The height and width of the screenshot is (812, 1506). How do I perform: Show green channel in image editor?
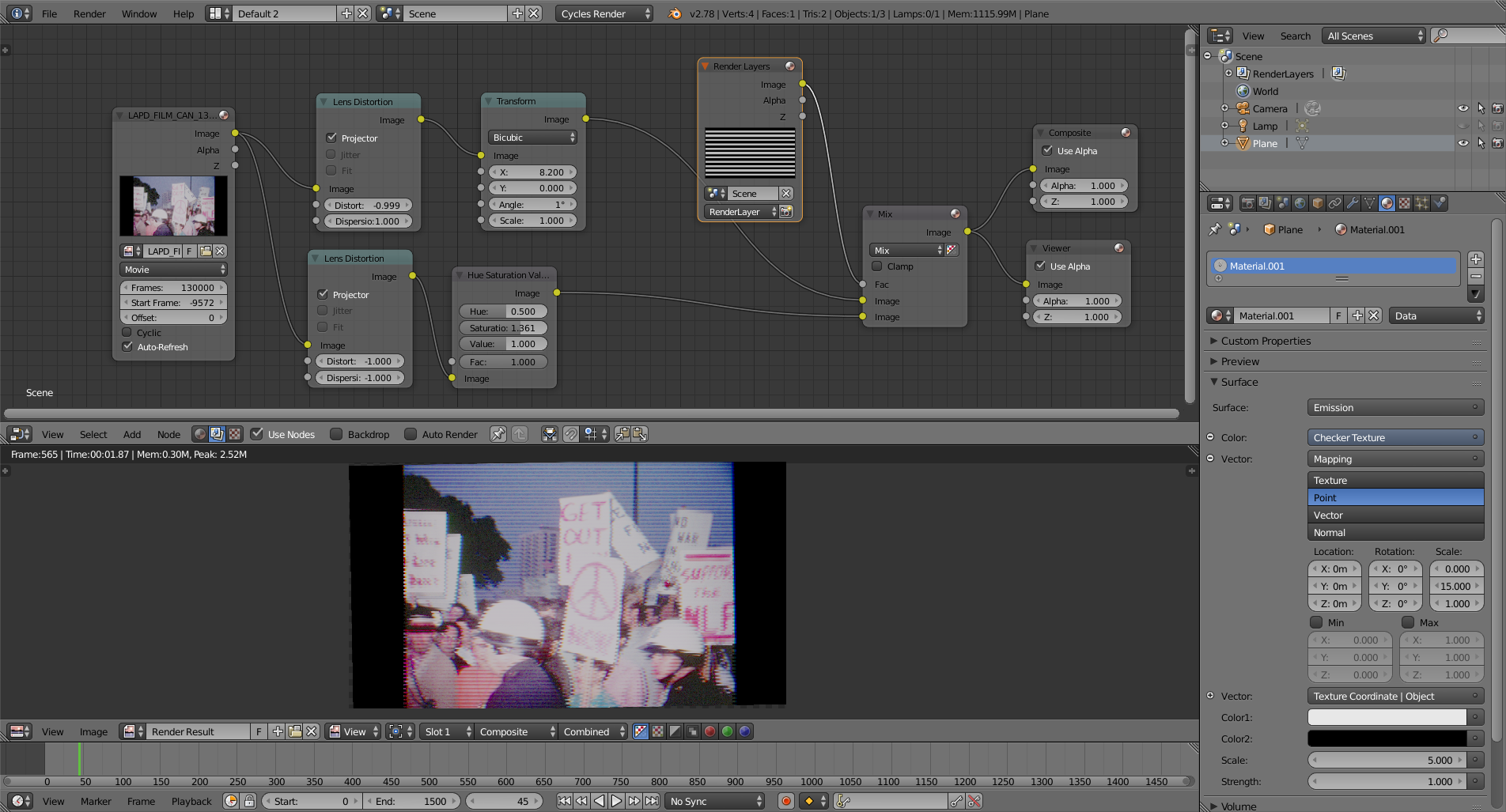tap(727, 731)
